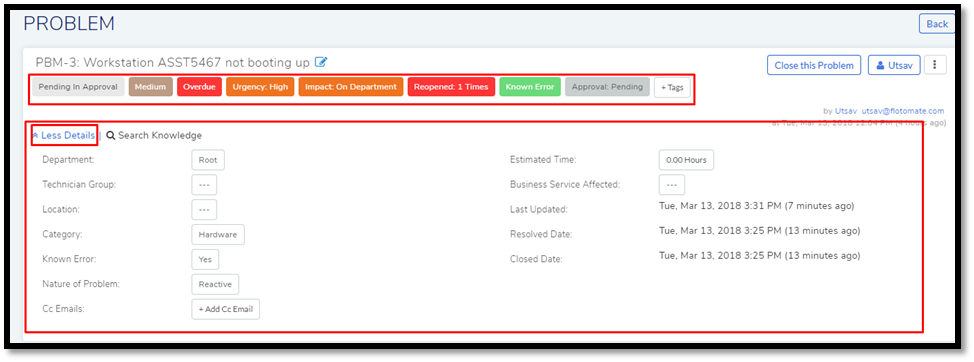This screenshot has width=974, height=362.
Task: Click the Closed Date value
Action: (760, 255)
